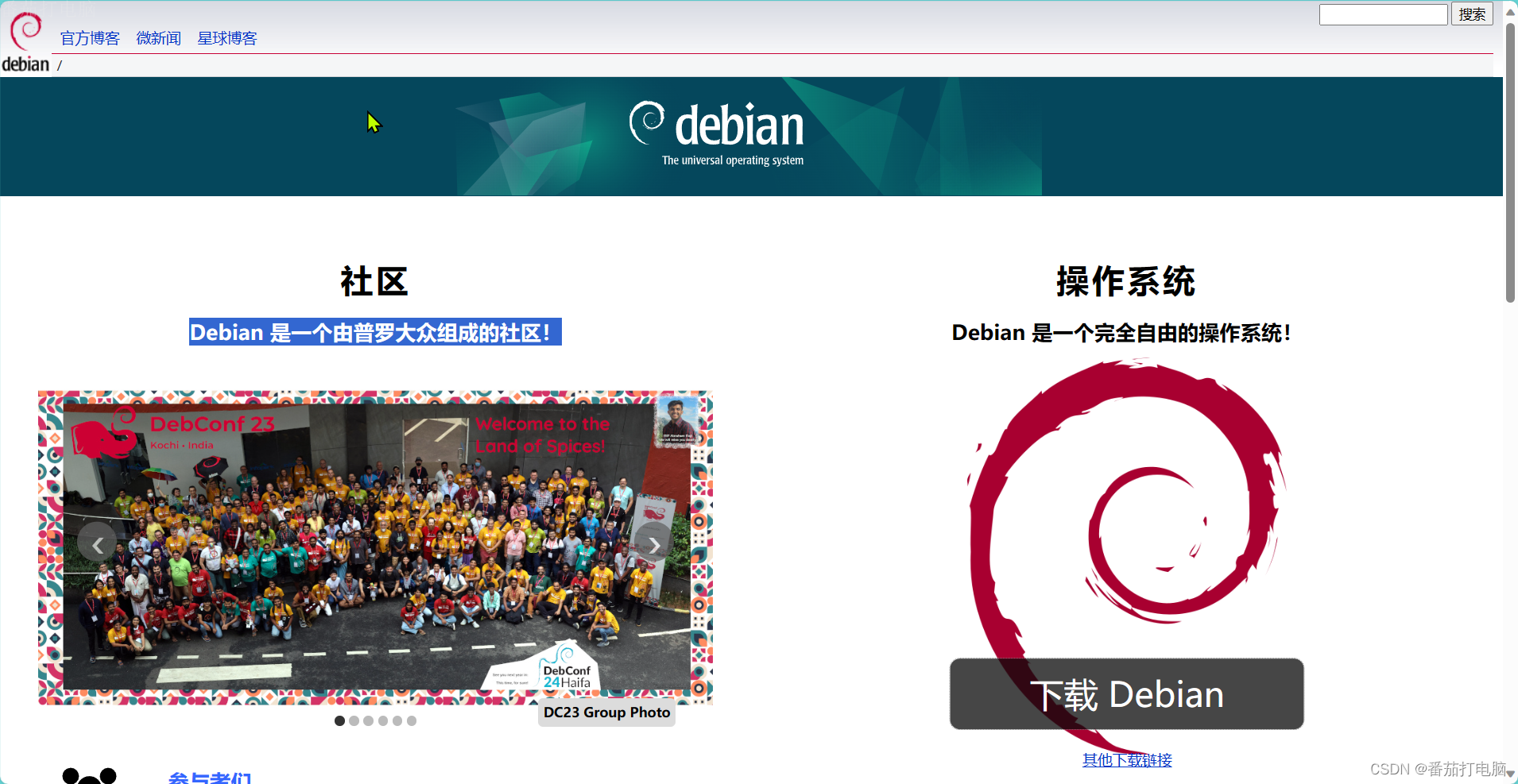This screenshot has height=784, width=1518.
Task: Click the scrollbar up arrow
Action: (x=1510, y=11)
